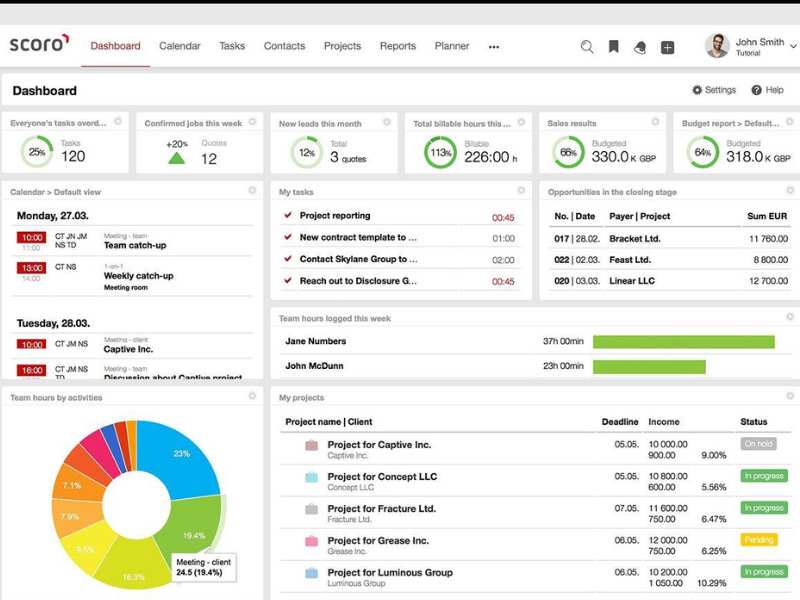Open gear on My projects widget

point(790,396)
